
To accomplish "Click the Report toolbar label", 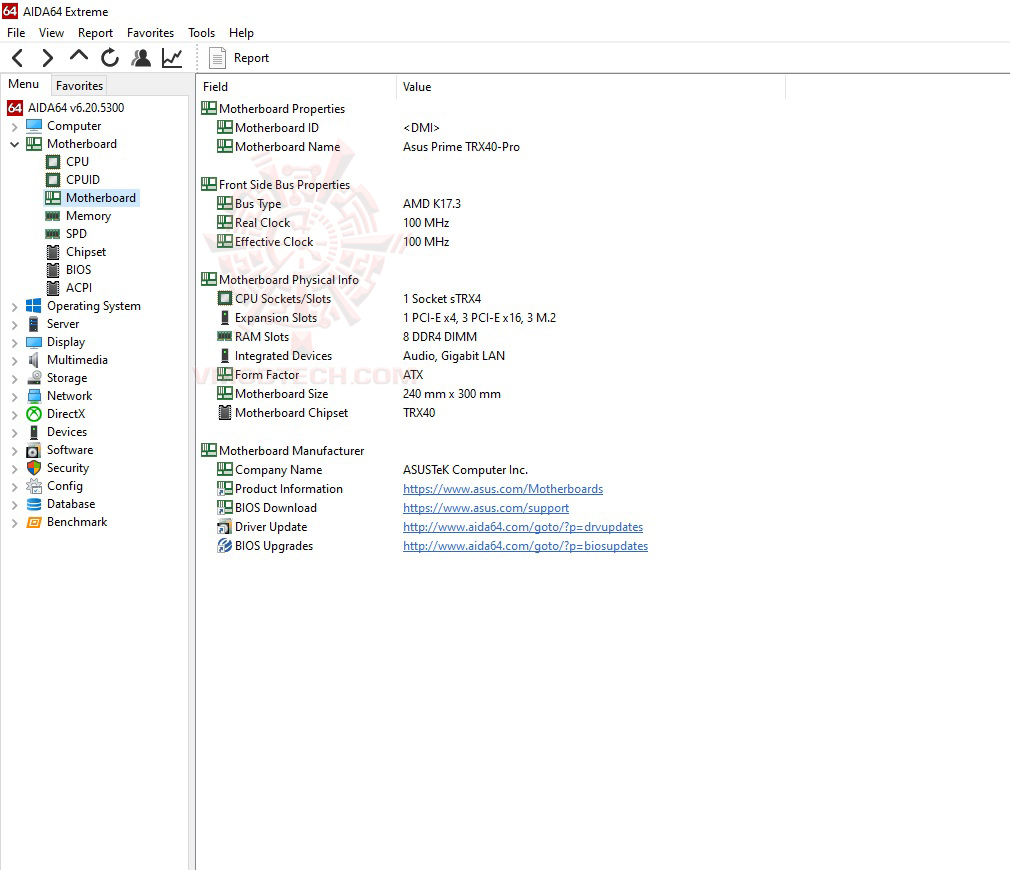I will (x=251, y=58).
